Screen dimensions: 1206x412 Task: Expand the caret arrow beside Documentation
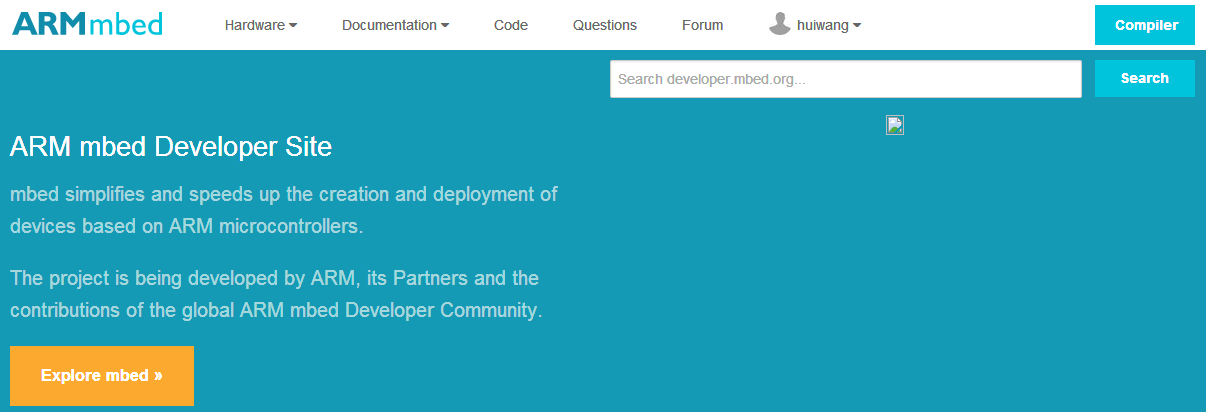(445, 26)
